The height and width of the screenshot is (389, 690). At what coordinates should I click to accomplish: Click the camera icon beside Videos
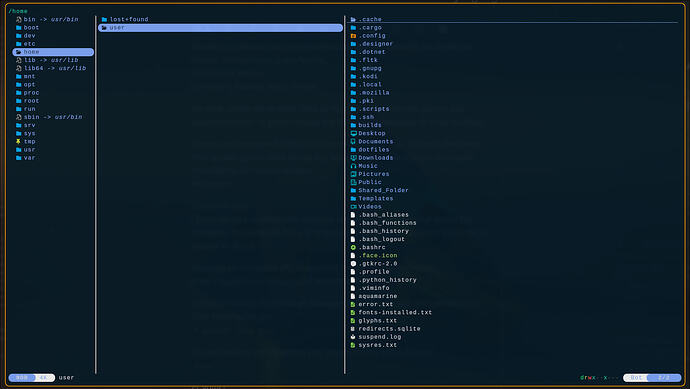click(x=353, y=207)
